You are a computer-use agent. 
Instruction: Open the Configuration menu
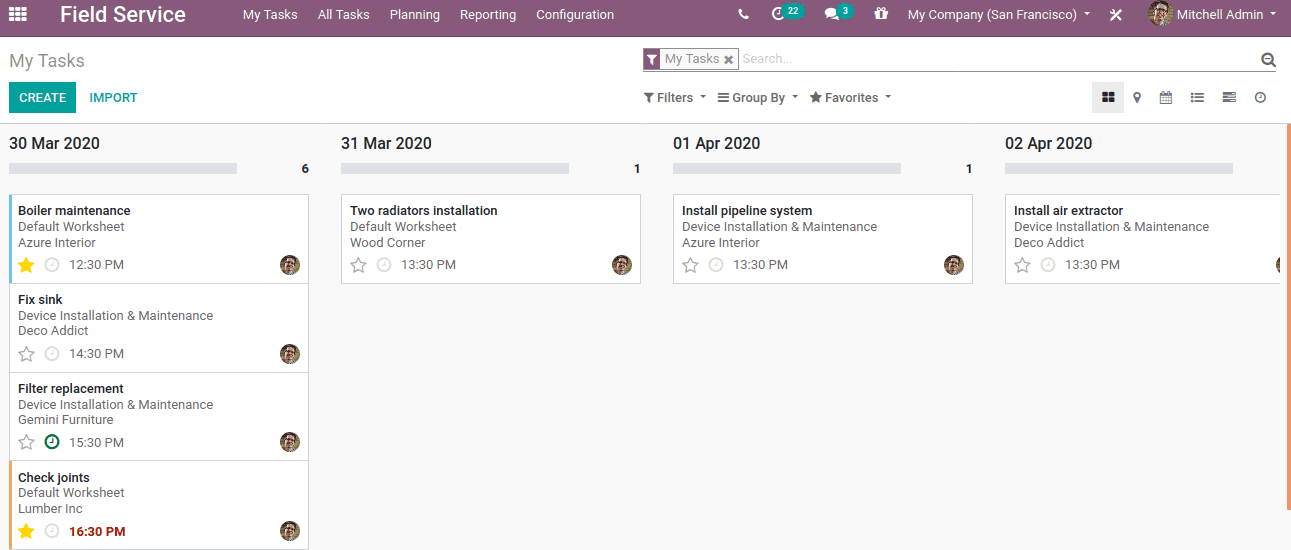(575, 15)
